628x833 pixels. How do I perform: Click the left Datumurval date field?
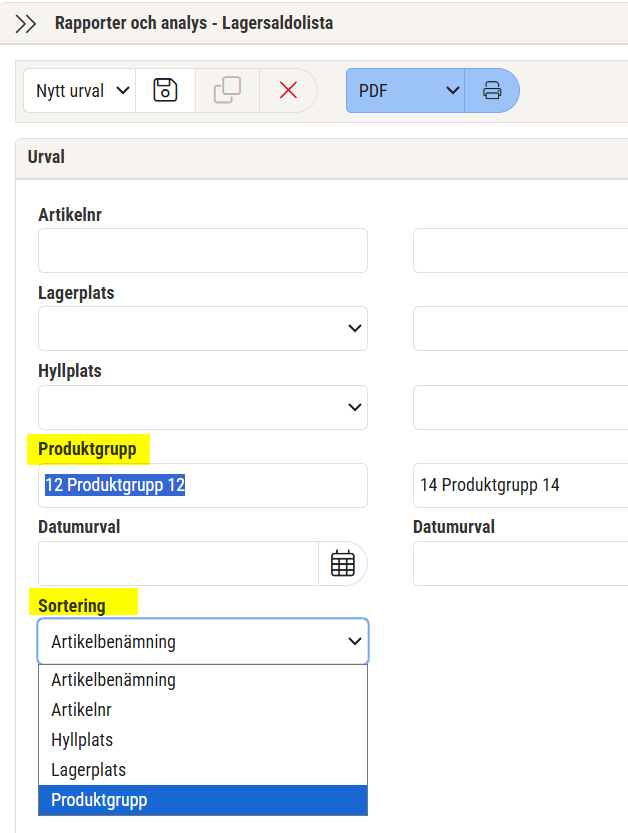tap(178, 564)
